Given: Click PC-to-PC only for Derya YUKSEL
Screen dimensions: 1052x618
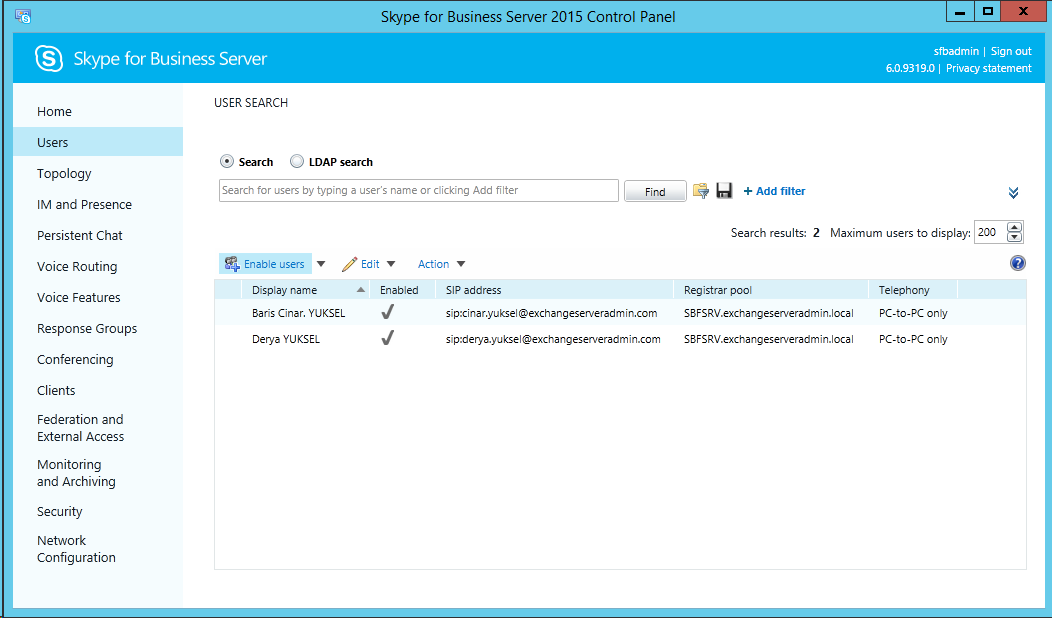Looking at the screenshot, I should coord(913,339).
